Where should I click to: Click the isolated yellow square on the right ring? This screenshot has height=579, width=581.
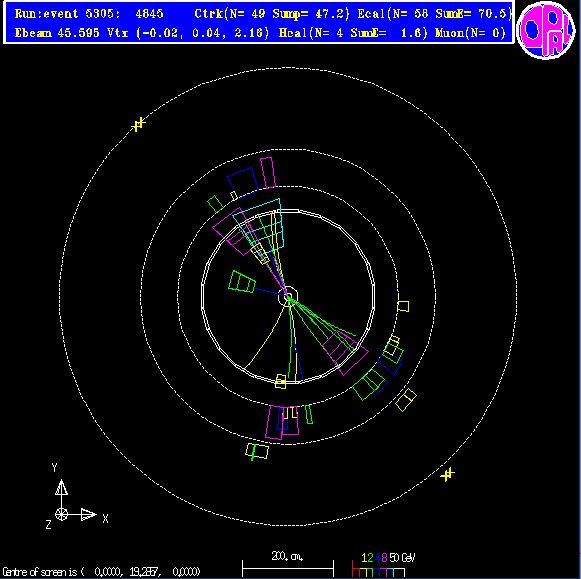pos(403,306)
